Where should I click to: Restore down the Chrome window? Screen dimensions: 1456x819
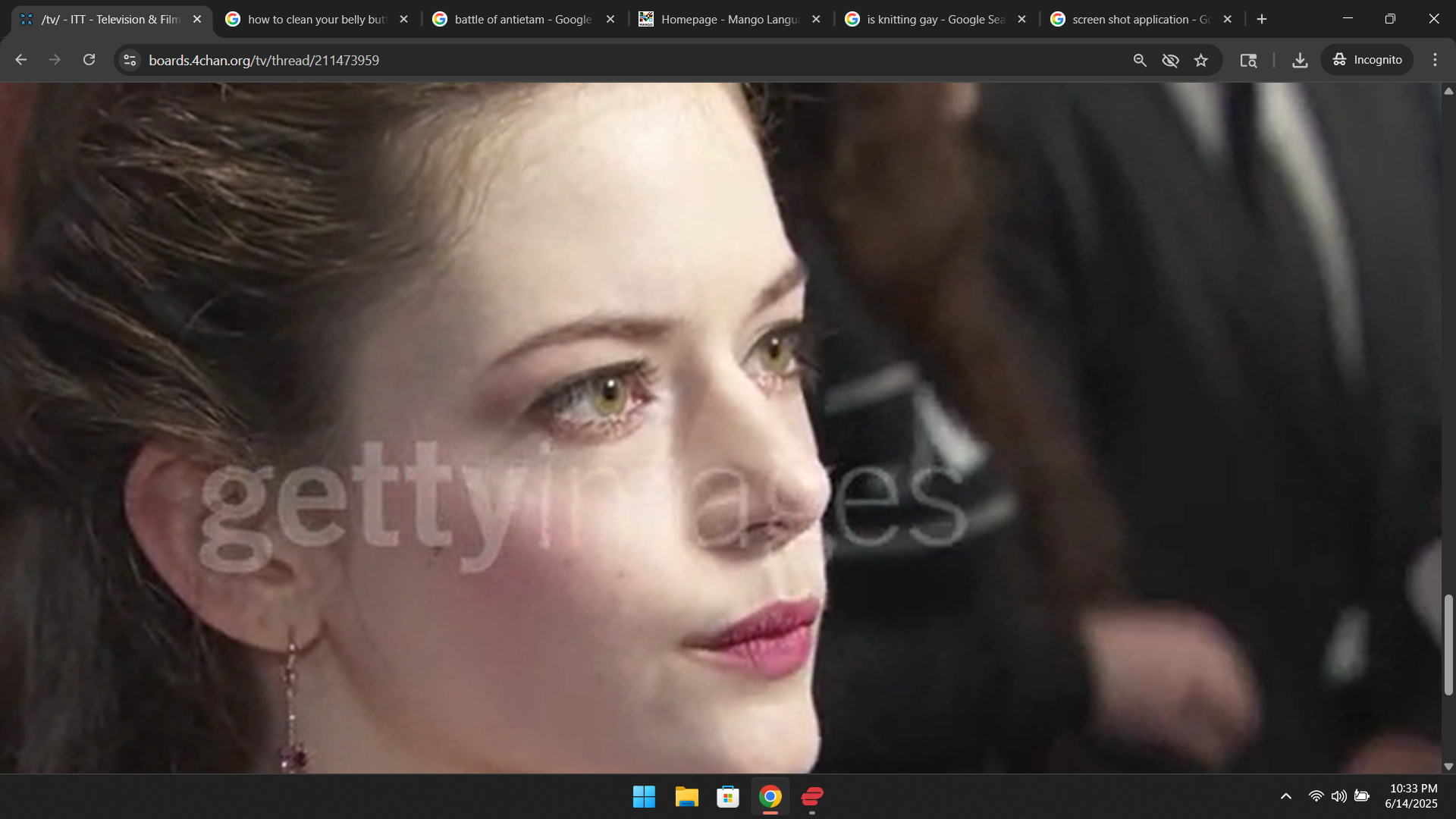point(1390,19)
